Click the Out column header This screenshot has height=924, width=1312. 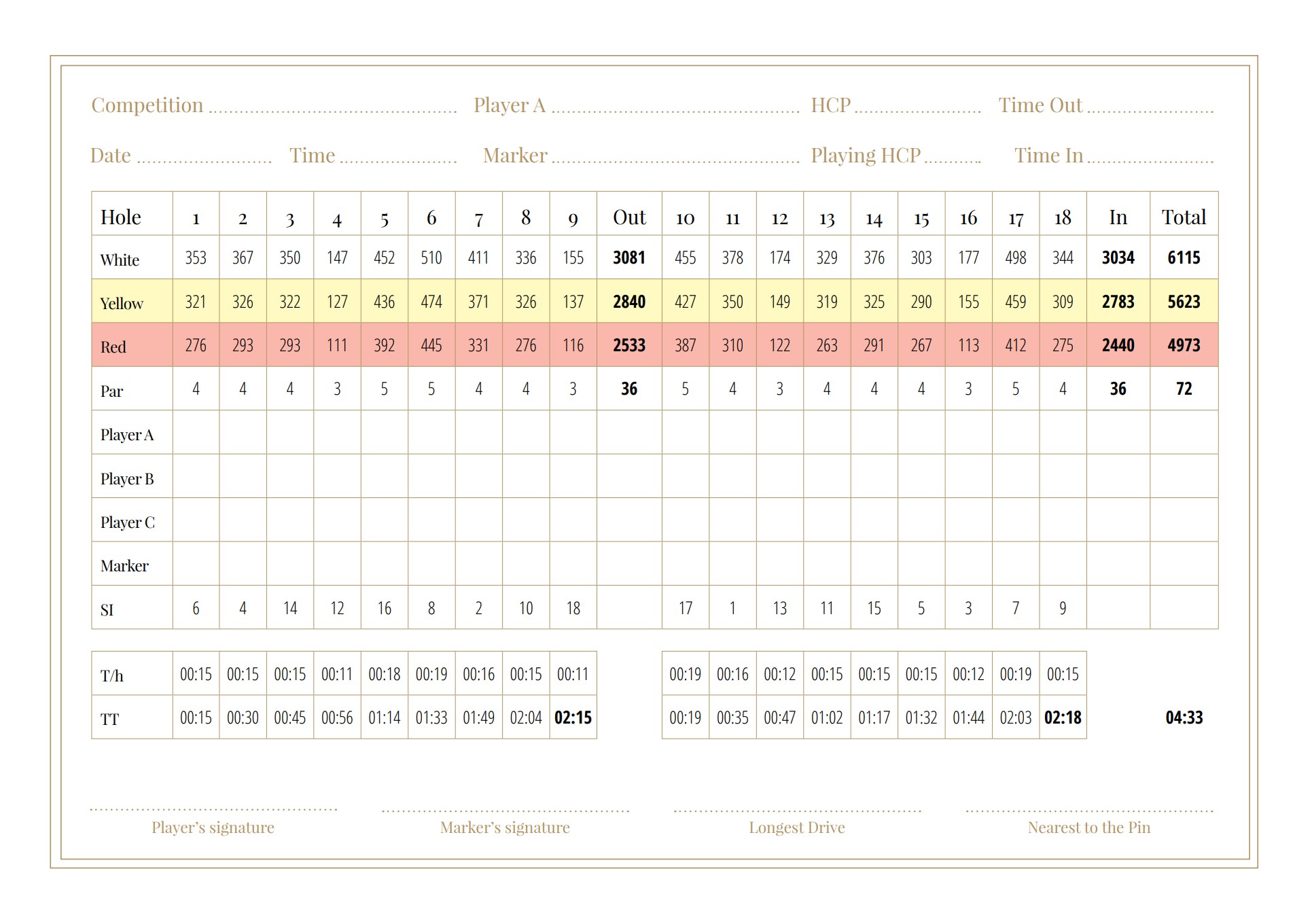click(x=629, y=217)
